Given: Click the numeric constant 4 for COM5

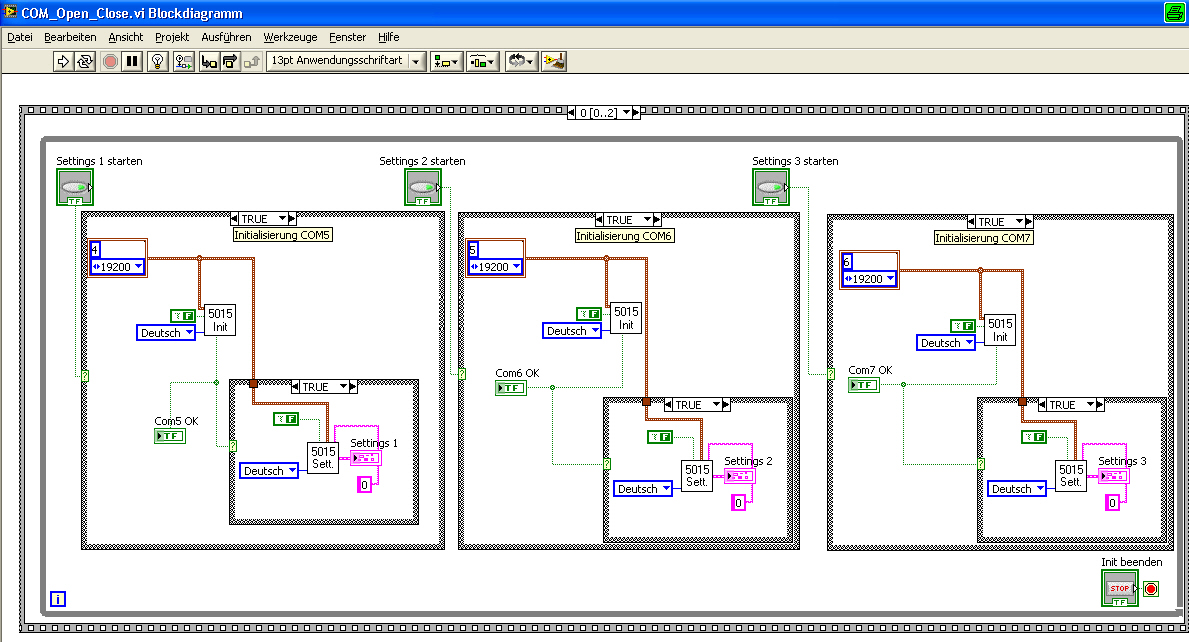Looking at the screenshot, I should [x=95, y=249].
